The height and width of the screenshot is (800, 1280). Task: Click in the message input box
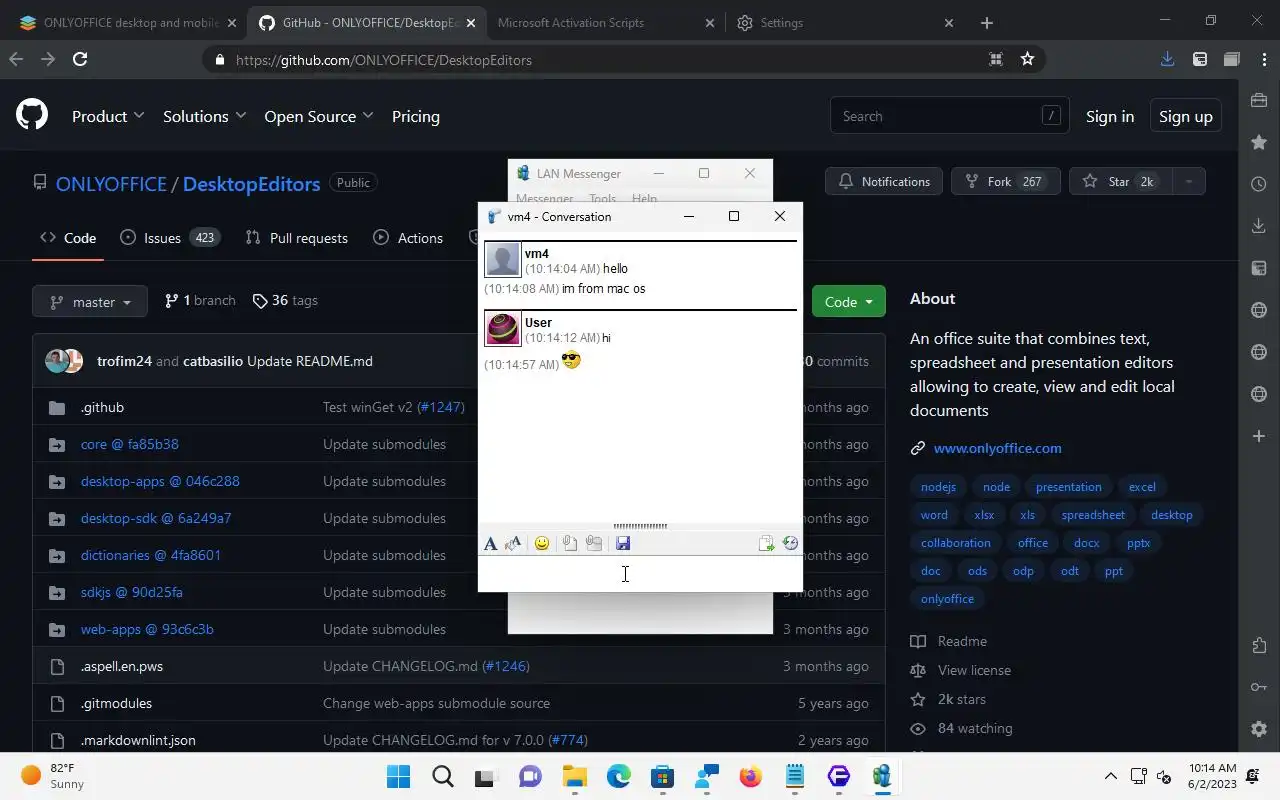point(640,574)
